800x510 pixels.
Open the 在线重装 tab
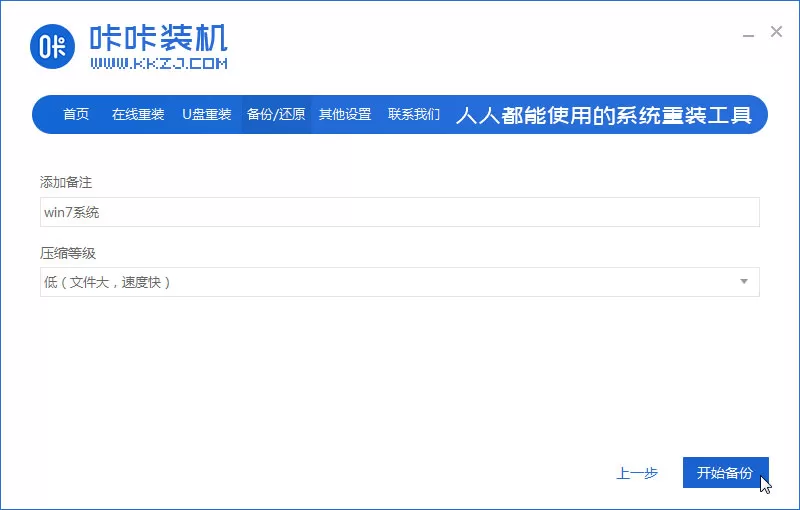click(138, 114)
